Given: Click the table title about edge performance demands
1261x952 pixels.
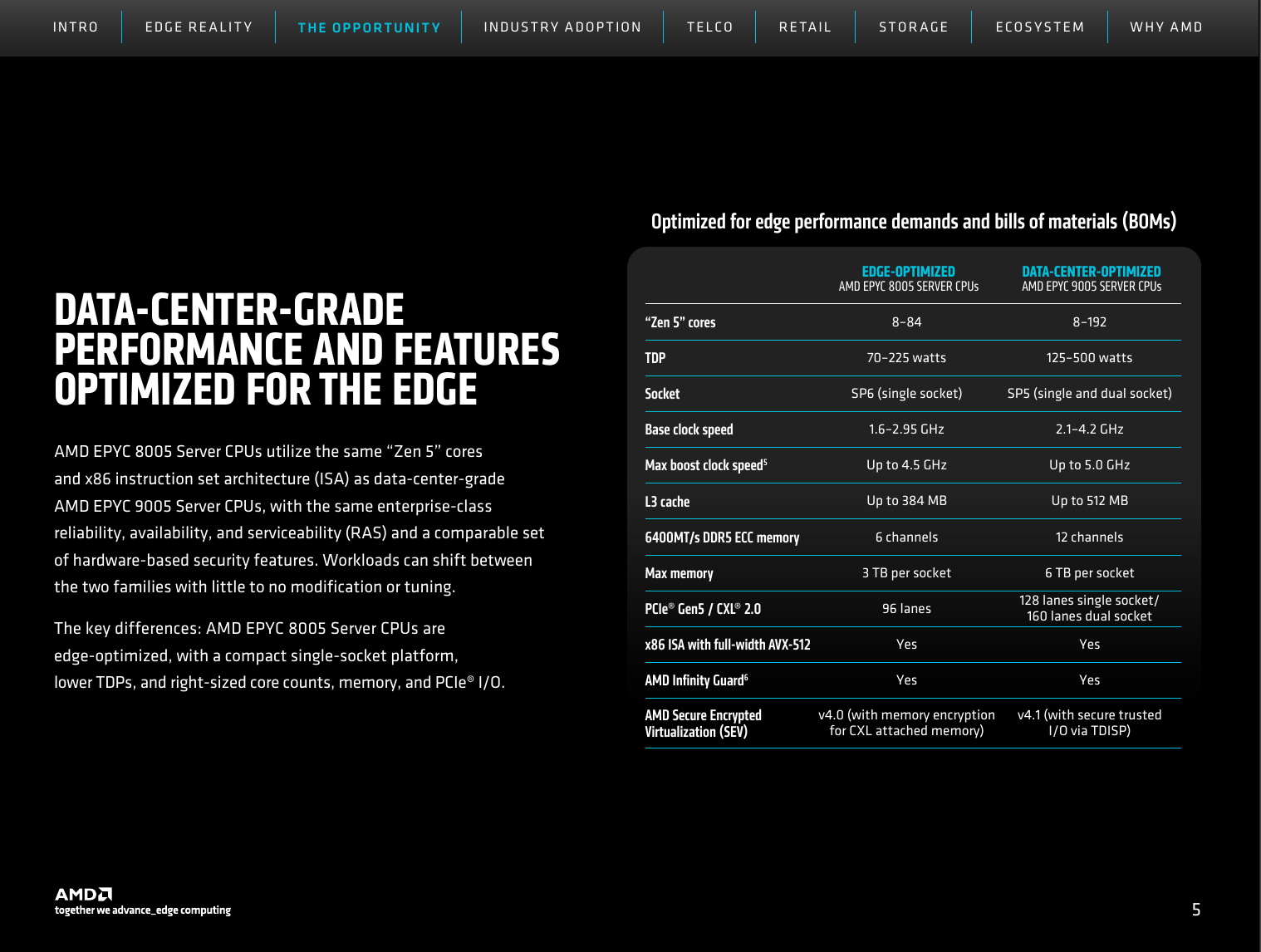Looking at the screenshot, I should [x=914, y=222].
